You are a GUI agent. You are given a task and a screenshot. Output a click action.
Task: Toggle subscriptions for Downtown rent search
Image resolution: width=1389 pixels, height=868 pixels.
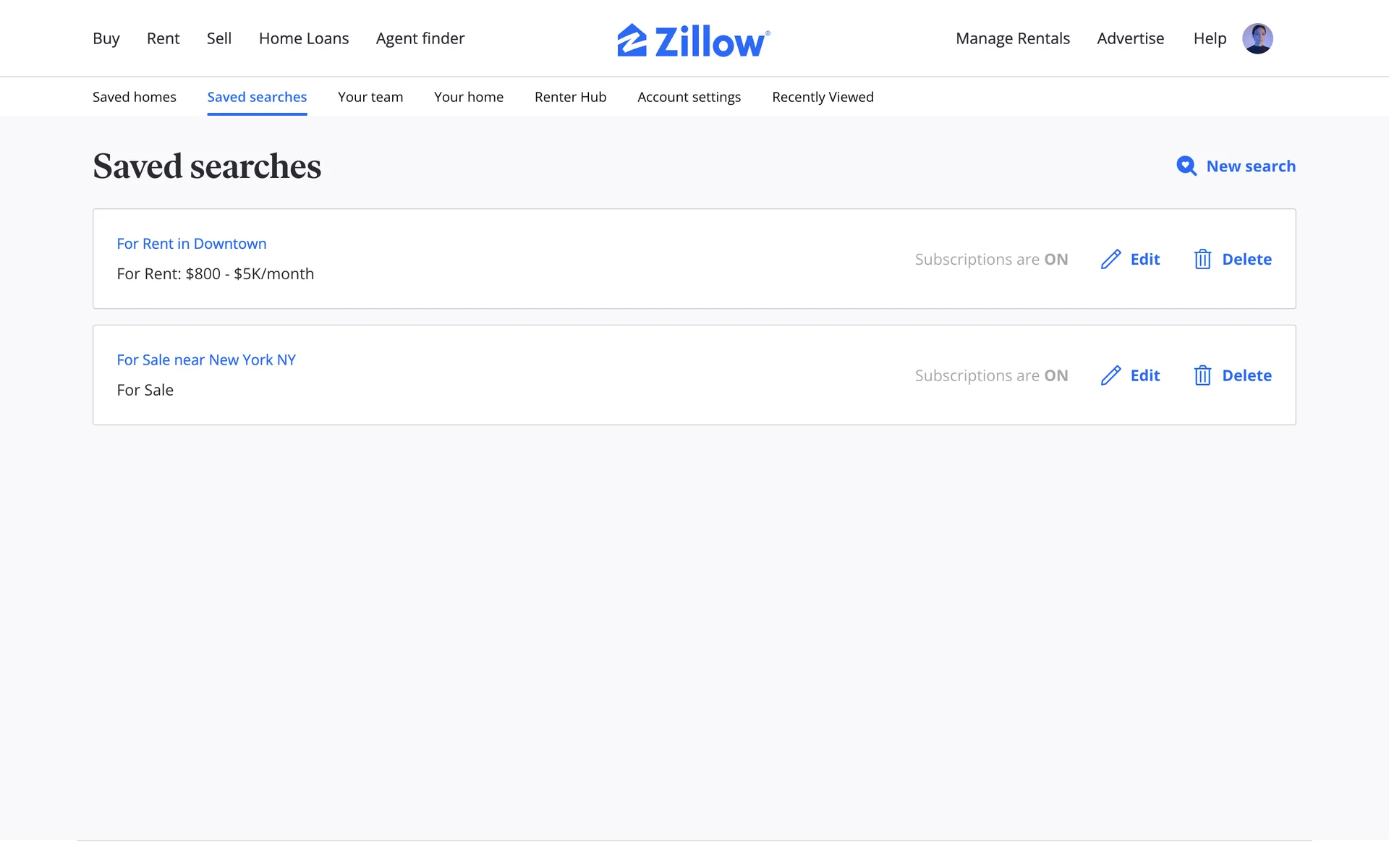[x=991, y=259]
